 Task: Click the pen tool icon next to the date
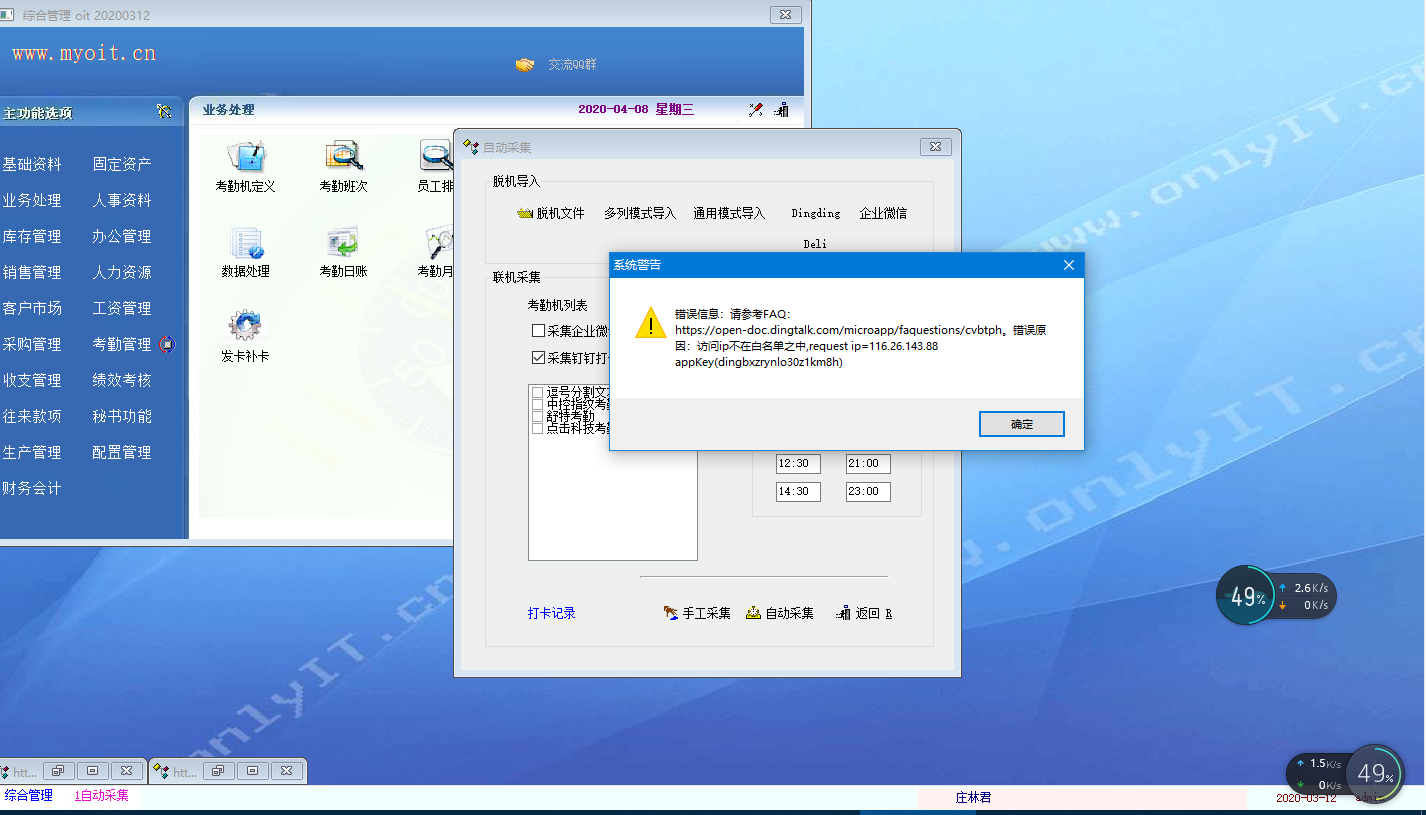click(756, 110)
